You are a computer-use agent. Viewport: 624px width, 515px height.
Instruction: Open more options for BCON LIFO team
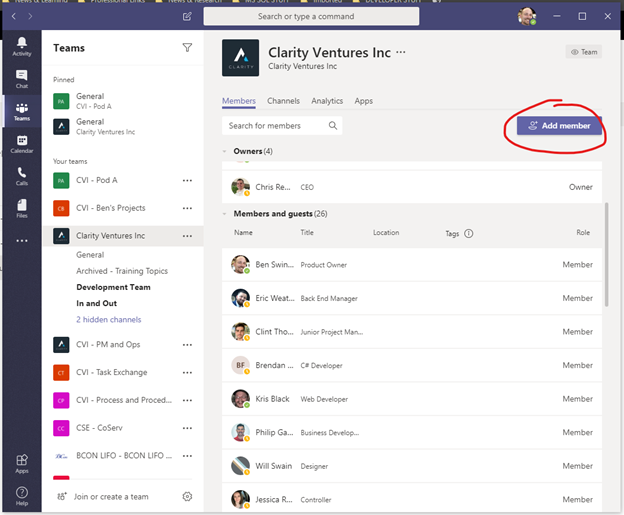(187, 456)
